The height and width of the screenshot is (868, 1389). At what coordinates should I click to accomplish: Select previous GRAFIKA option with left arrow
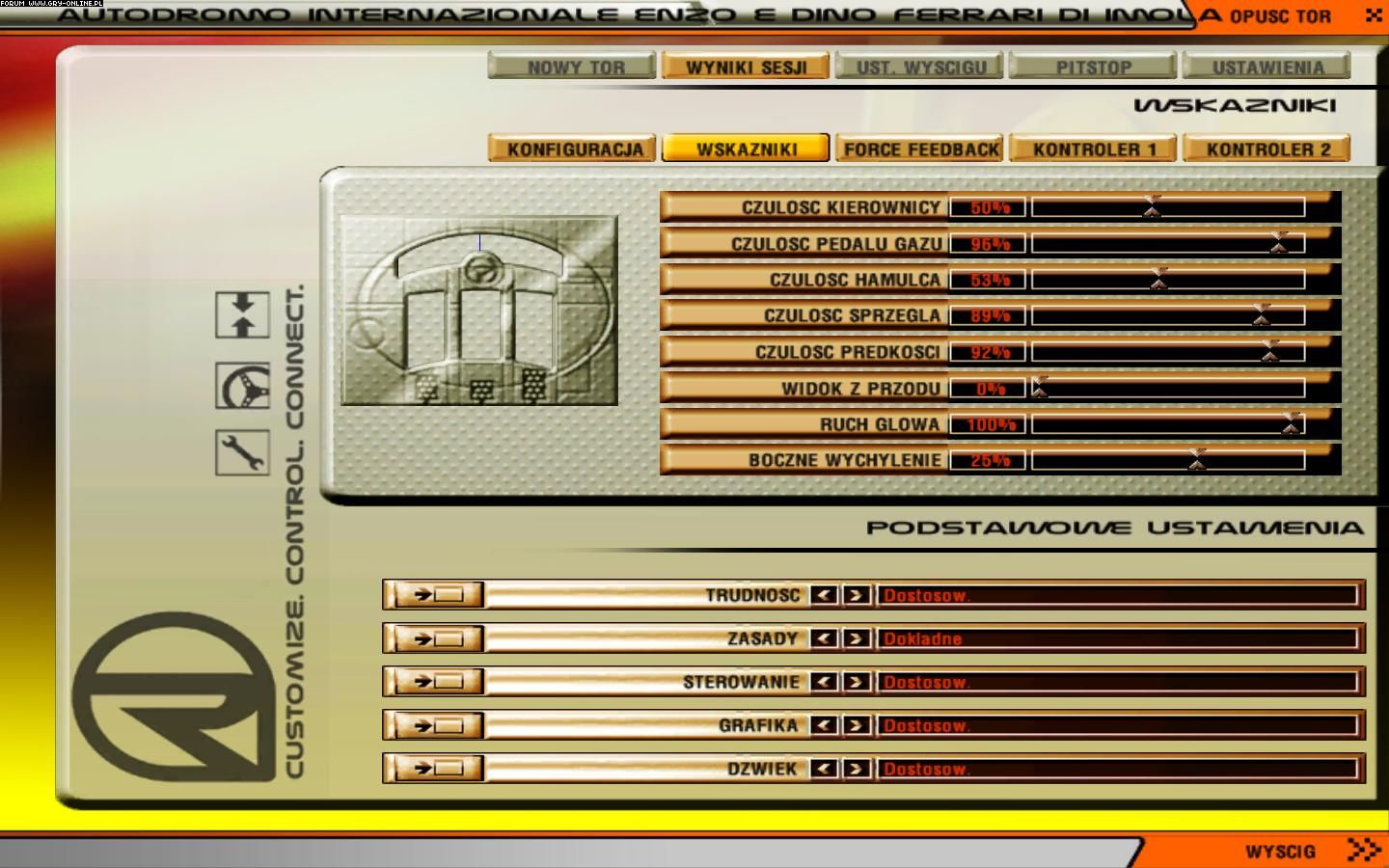[824, 725]
